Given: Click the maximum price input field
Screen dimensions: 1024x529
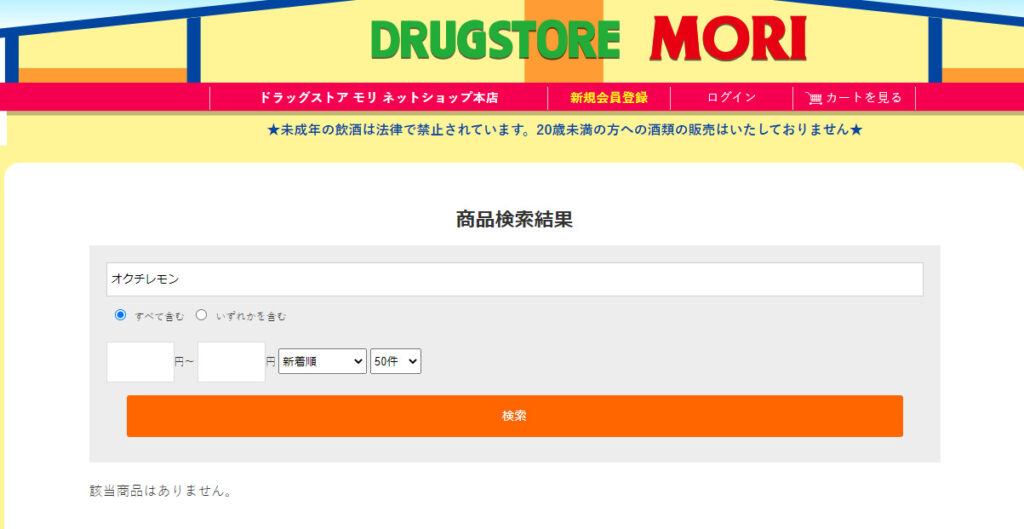Looking at the screenshot, I should [x=231, y=362].
